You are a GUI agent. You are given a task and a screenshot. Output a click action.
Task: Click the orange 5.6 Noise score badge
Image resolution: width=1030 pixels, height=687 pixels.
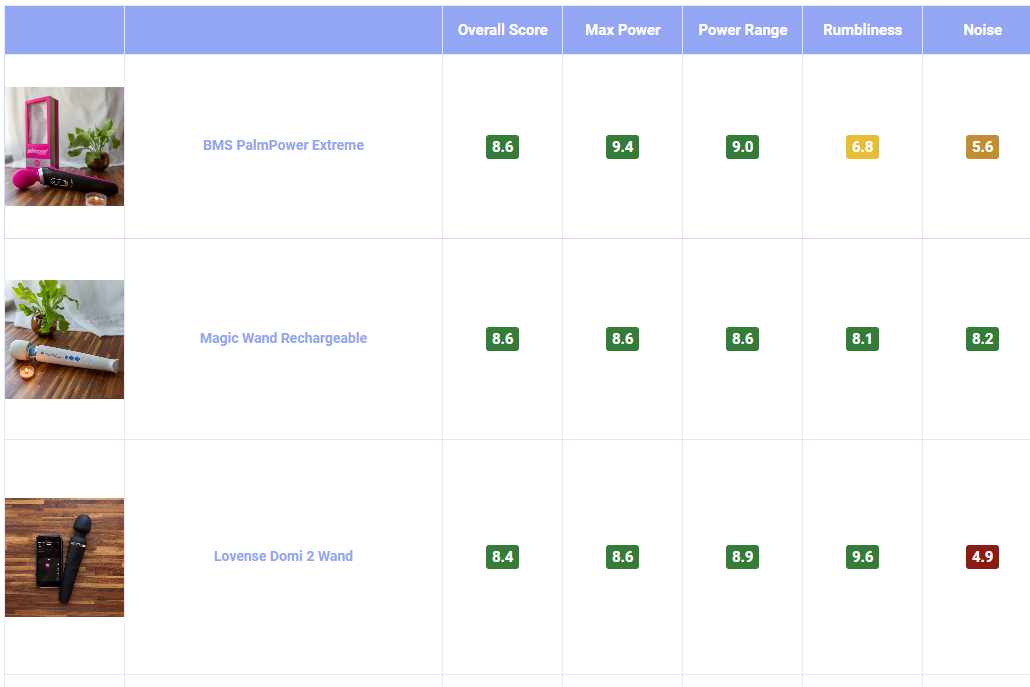coord(982,147)
